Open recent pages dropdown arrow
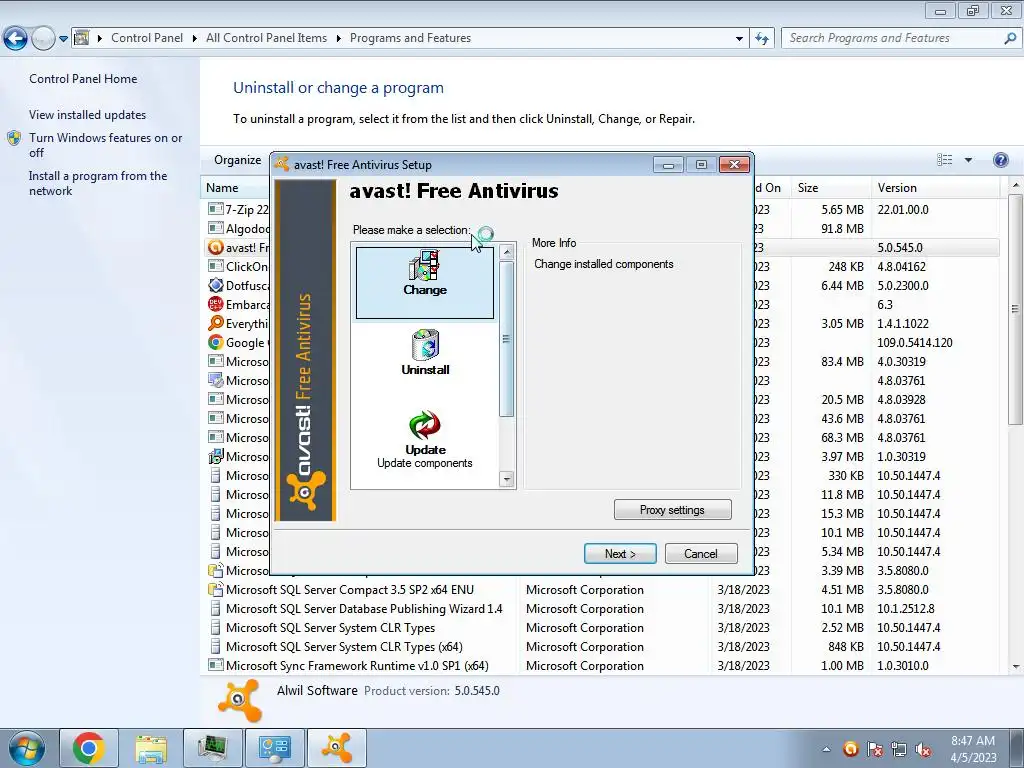The image size is (1024, 768). pos(63,39)
